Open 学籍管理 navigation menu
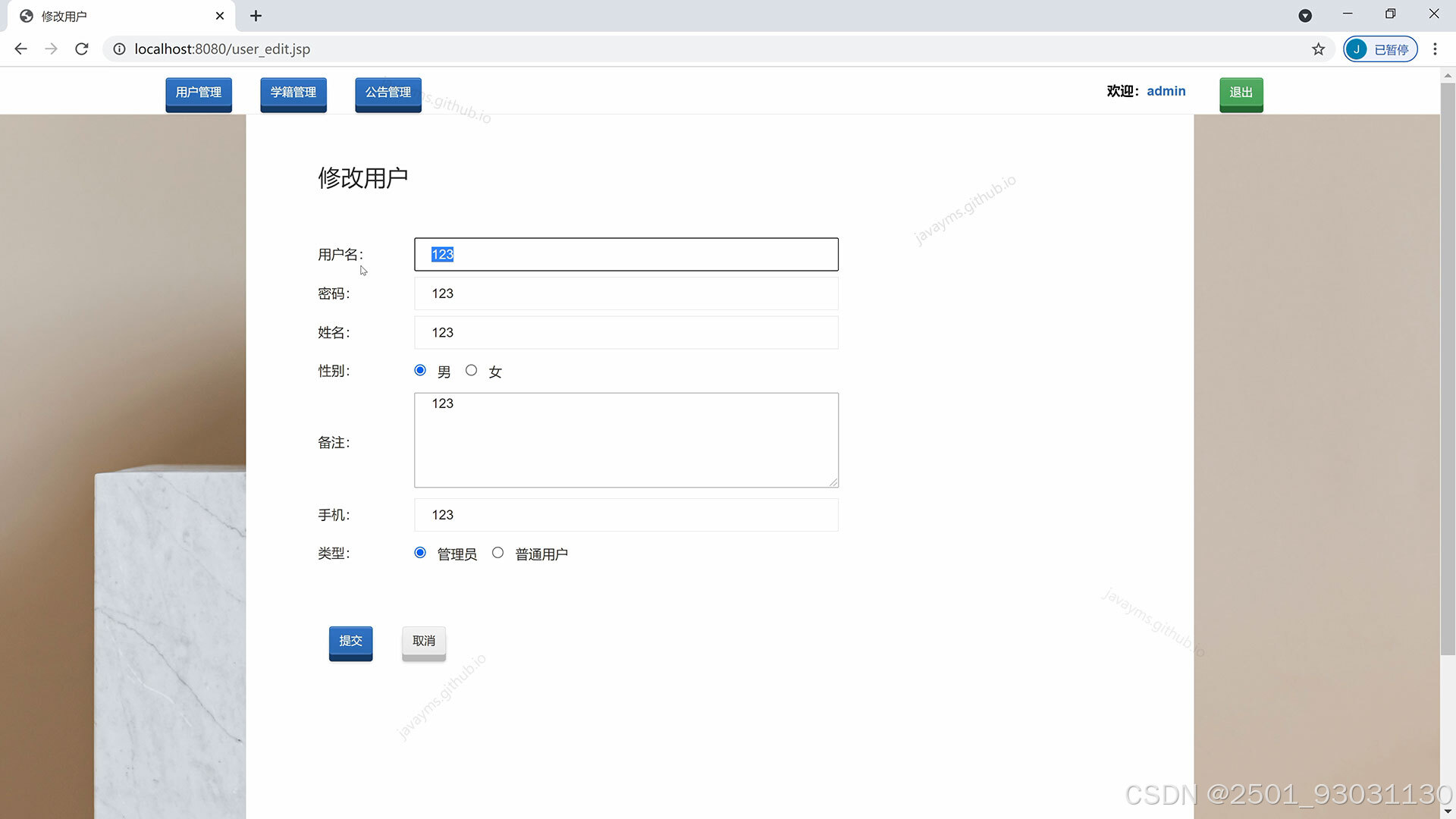This screenshot has width=1456, height=819. (293, 93)
